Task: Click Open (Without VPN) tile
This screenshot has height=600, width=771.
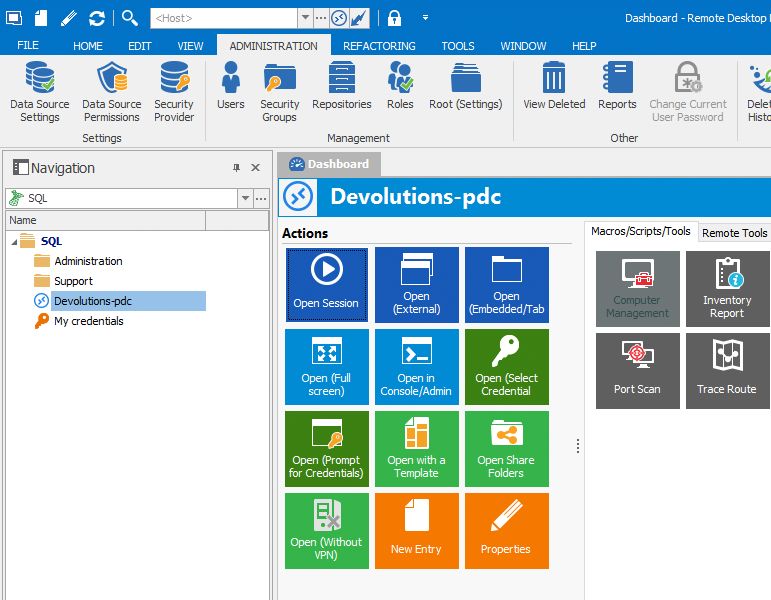Action: point(326,531)
